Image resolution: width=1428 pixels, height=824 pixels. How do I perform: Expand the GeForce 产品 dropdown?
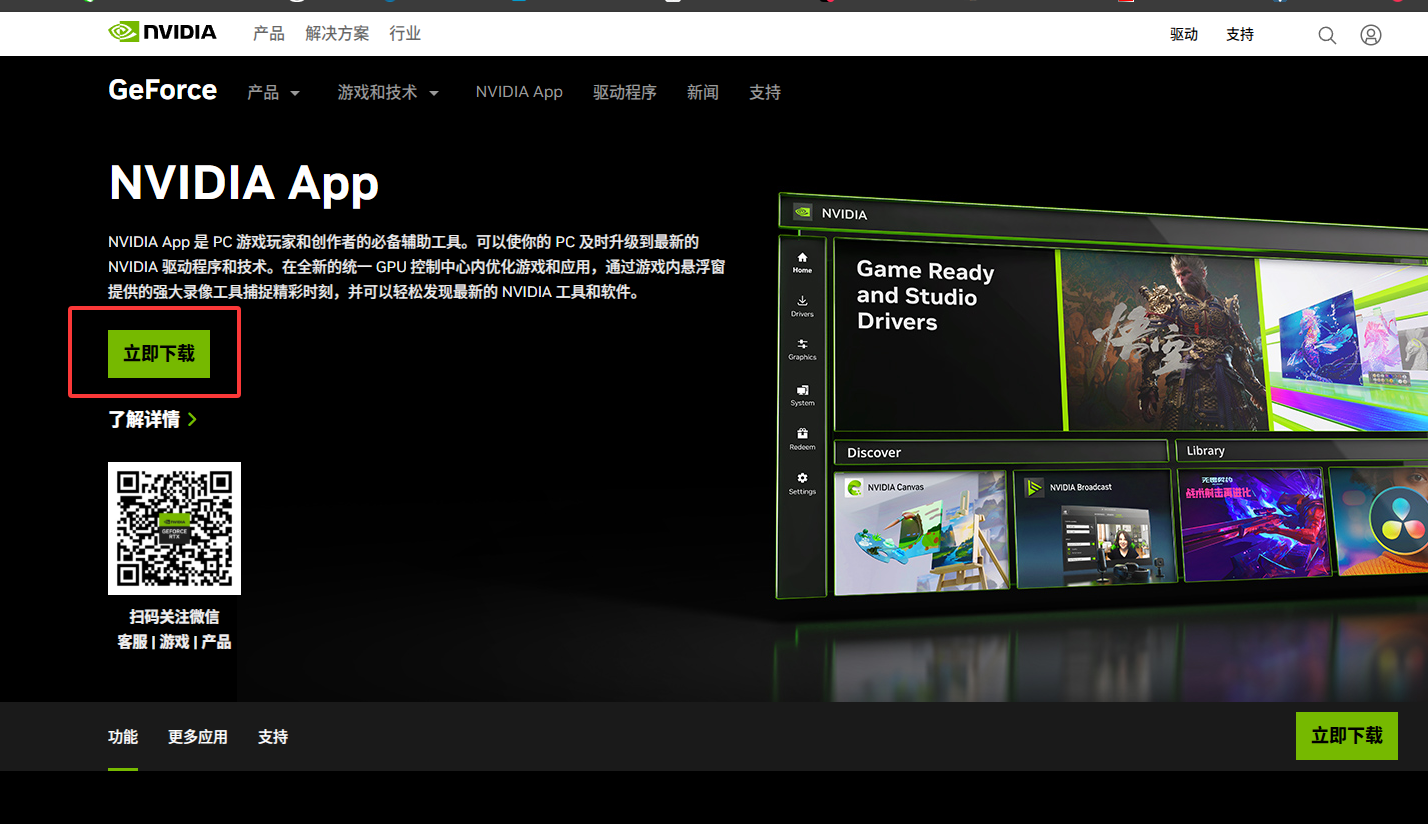(x=273, y=93)
